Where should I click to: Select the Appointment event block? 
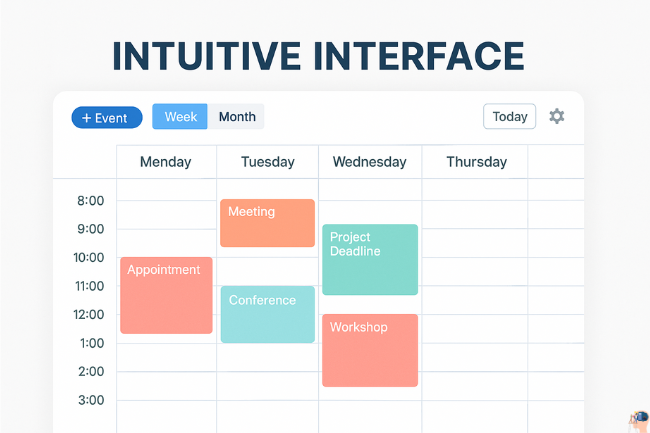[x=166, y=295]
